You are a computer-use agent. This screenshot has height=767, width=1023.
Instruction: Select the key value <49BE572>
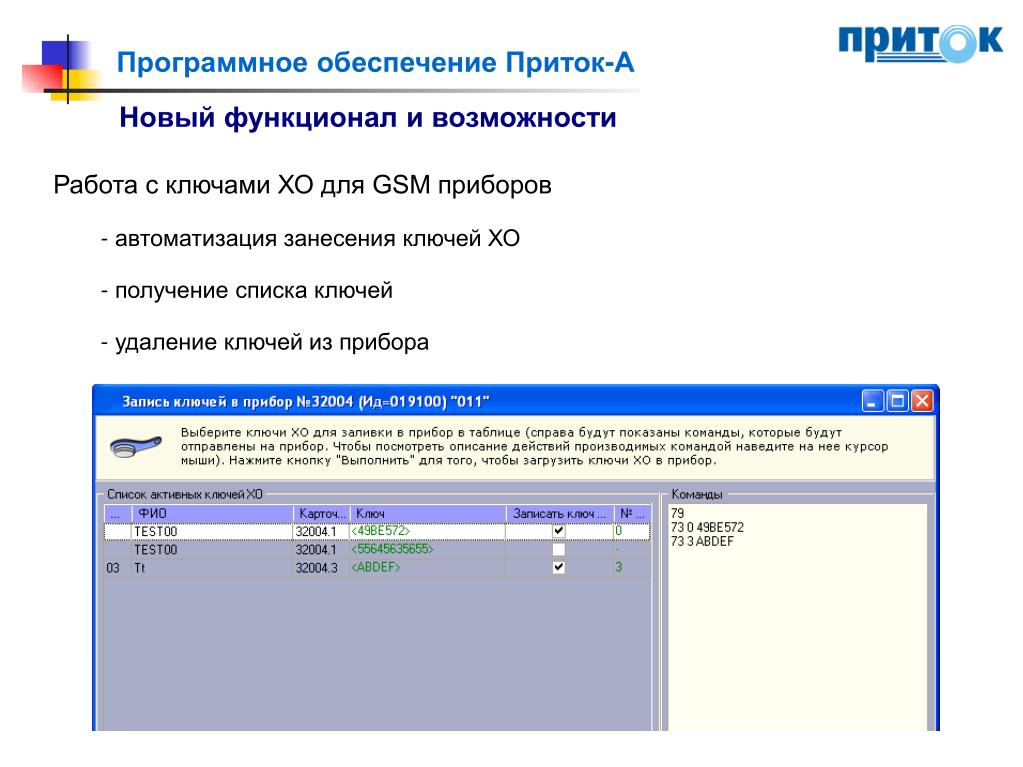(380, 531)
